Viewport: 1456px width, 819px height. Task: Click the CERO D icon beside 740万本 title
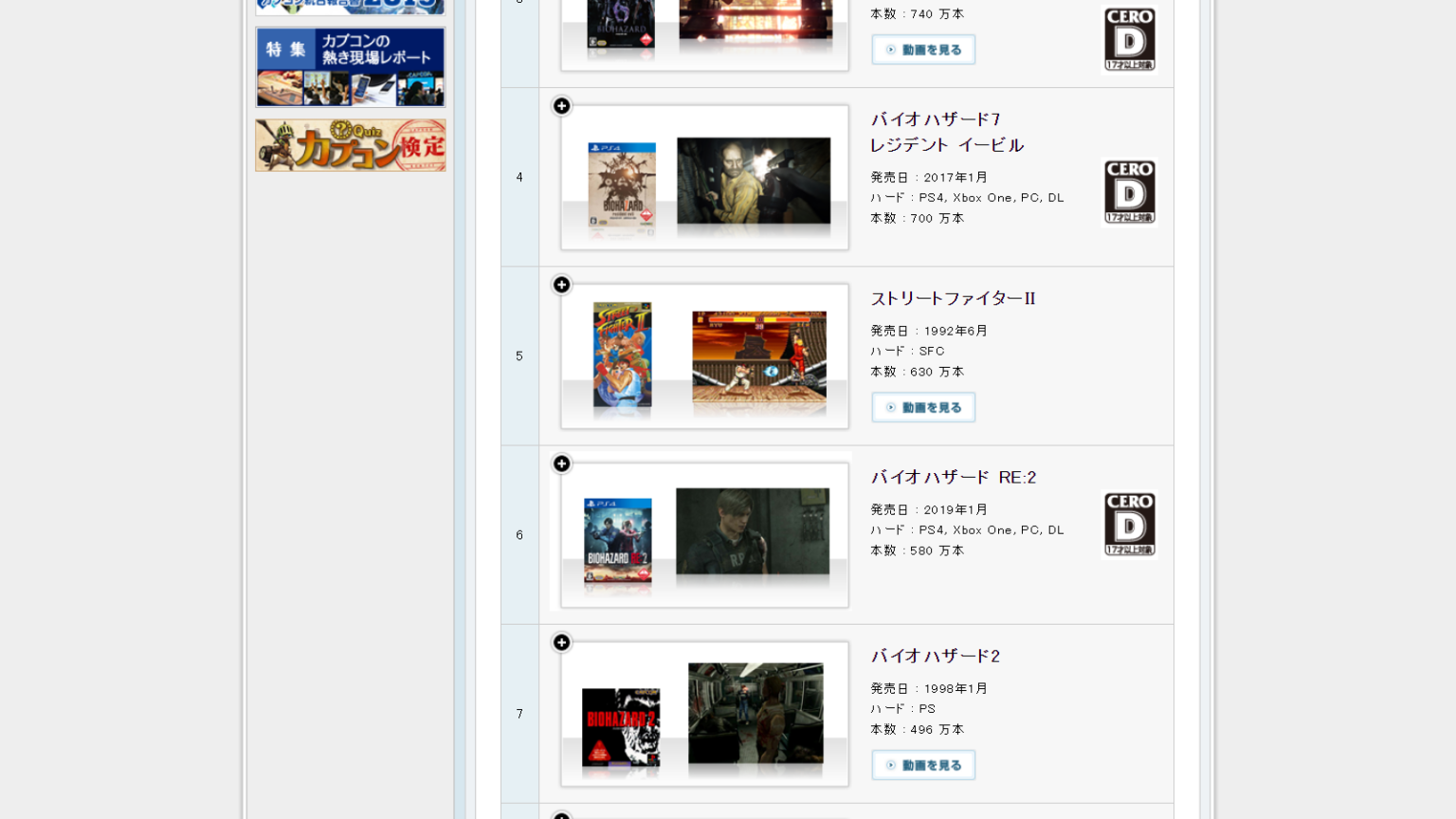click(1129, 39)
